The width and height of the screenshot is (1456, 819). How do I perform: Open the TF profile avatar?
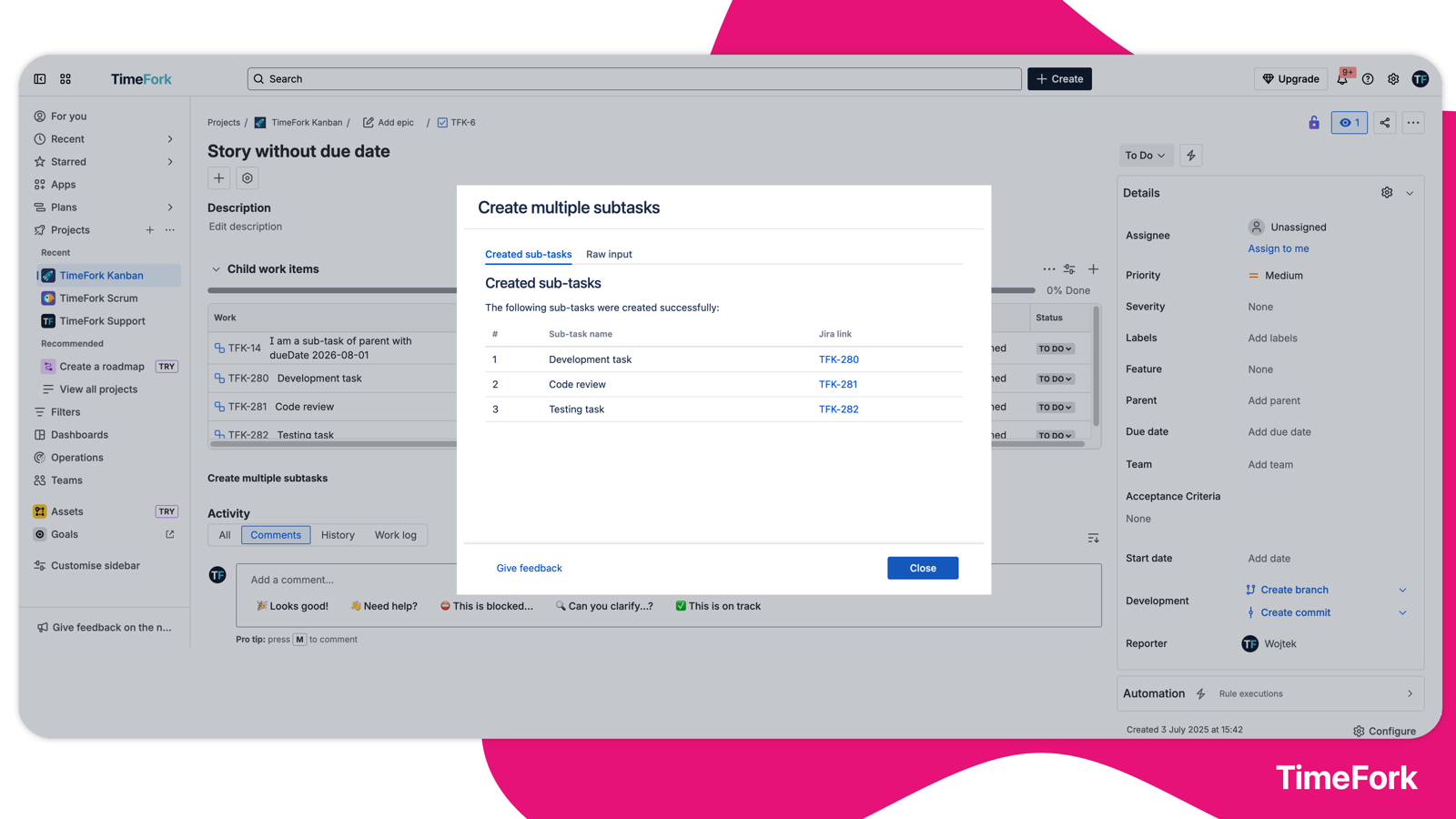1421,79
